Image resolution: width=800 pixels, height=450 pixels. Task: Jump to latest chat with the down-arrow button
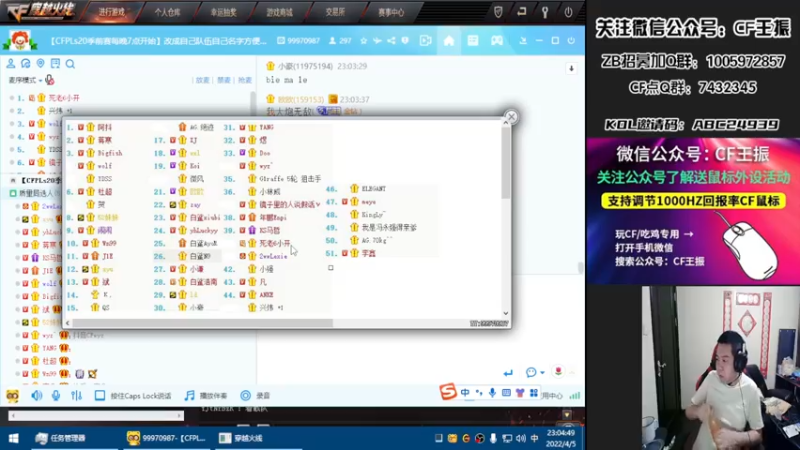[571, 68]
